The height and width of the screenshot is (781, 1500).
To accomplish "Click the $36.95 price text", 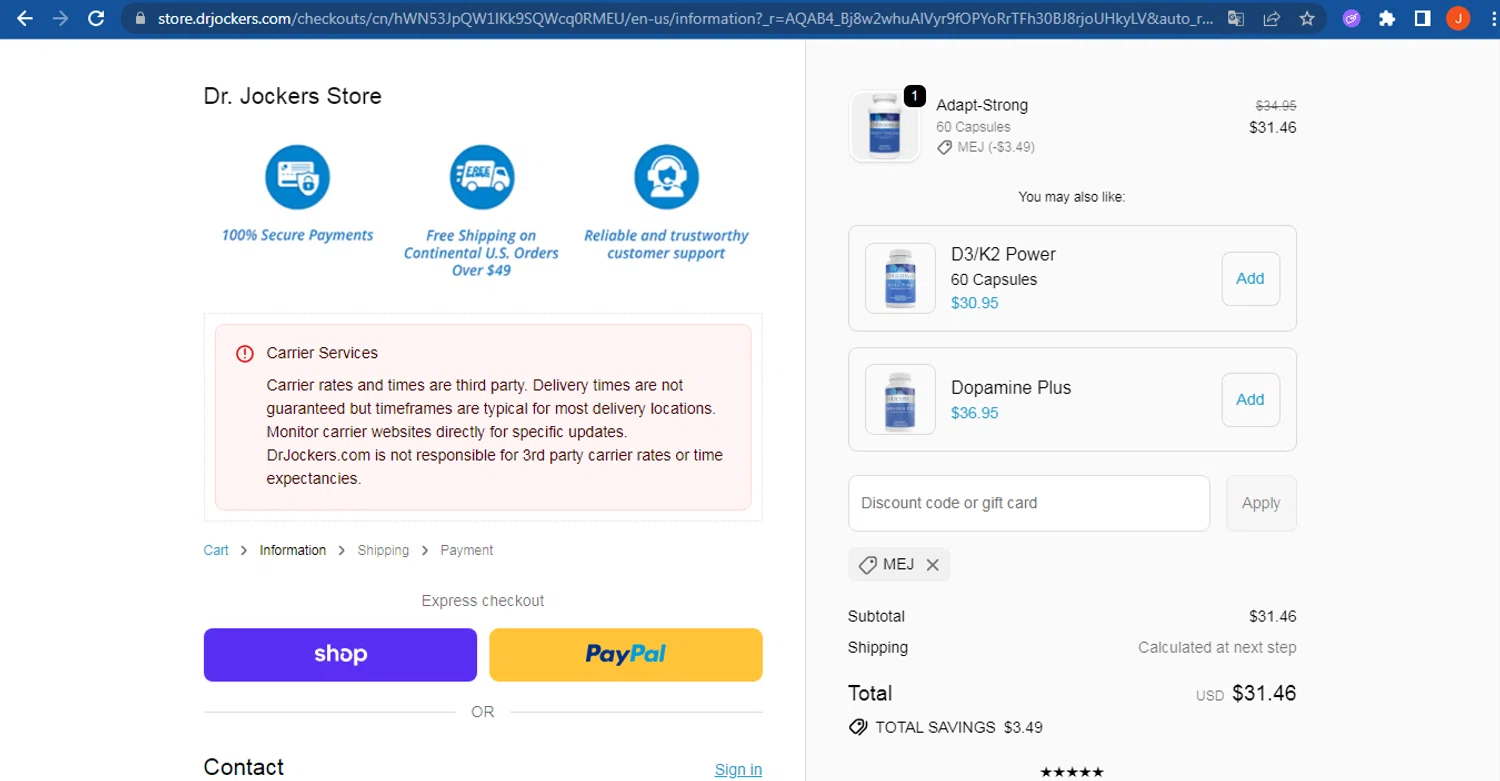I will (974, 412).
